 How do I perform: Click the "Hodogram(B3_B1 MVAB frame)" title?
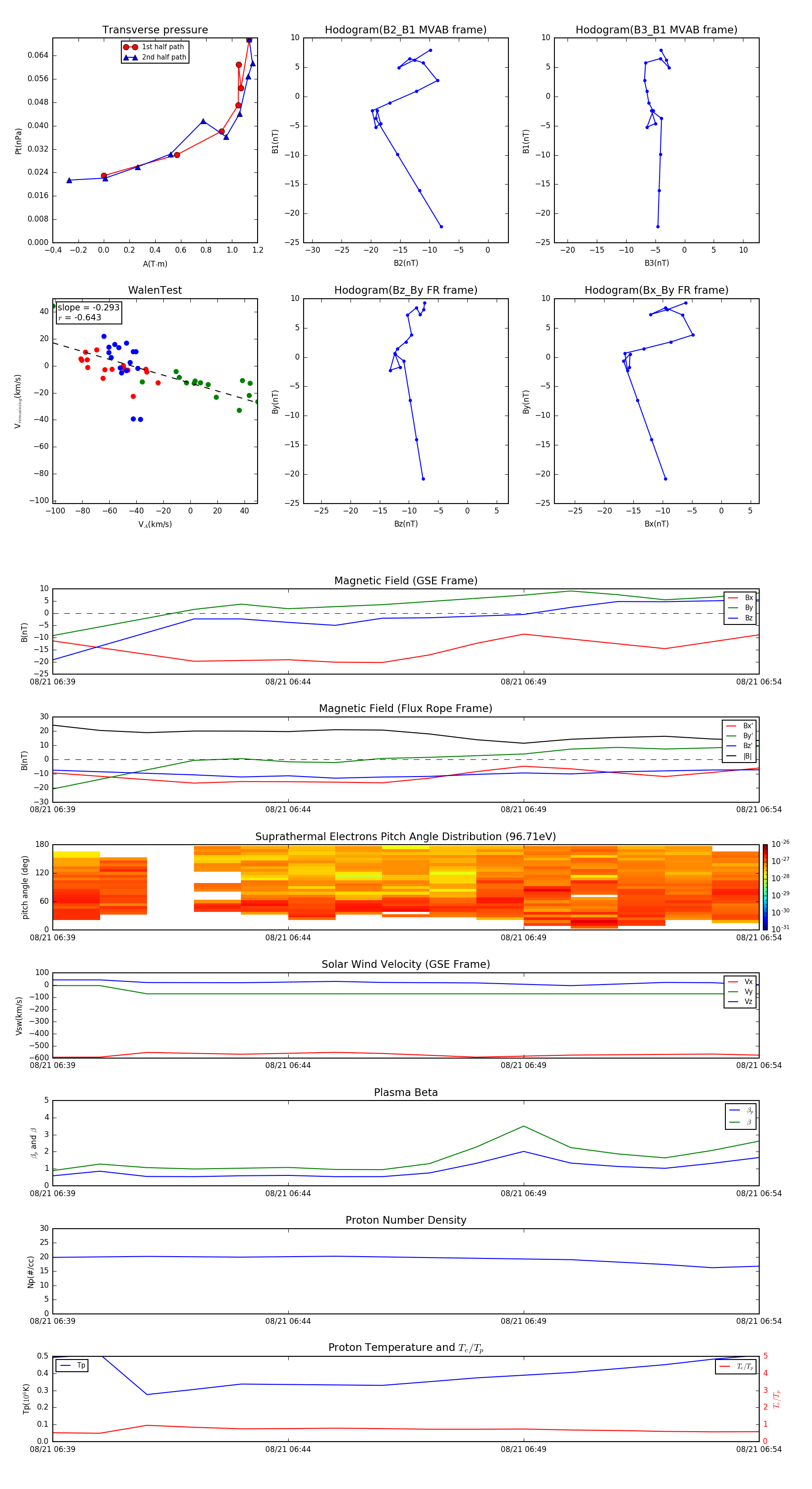(656, 30)
